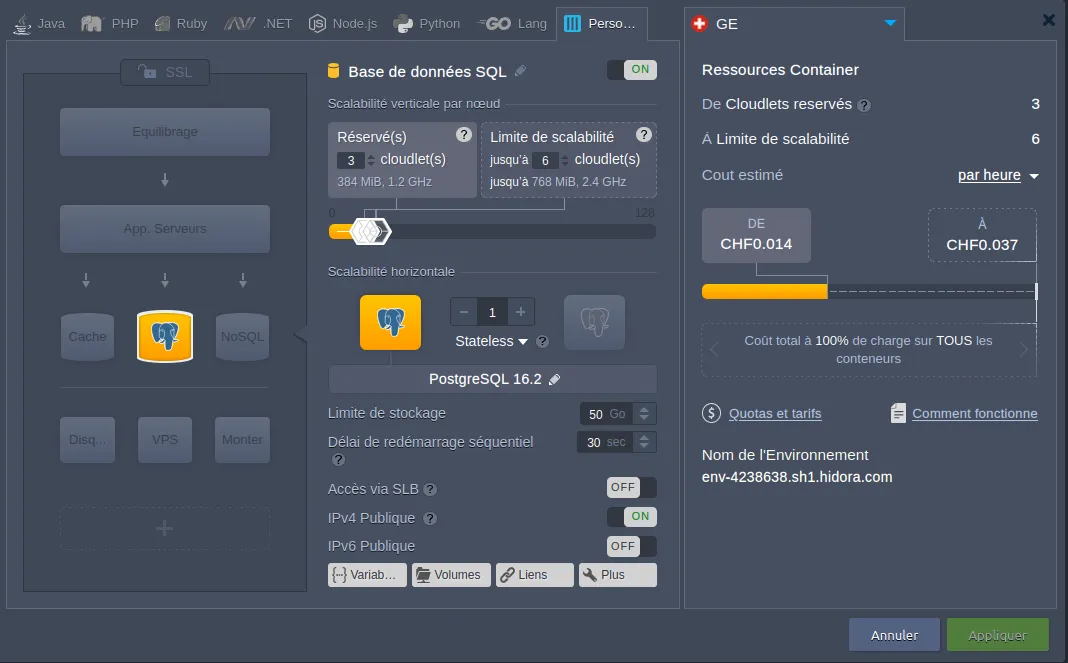This screenshot has height=663, width=1068.
Task: Enable the IPv6 Publique toggle
Action: click(632, 546)
